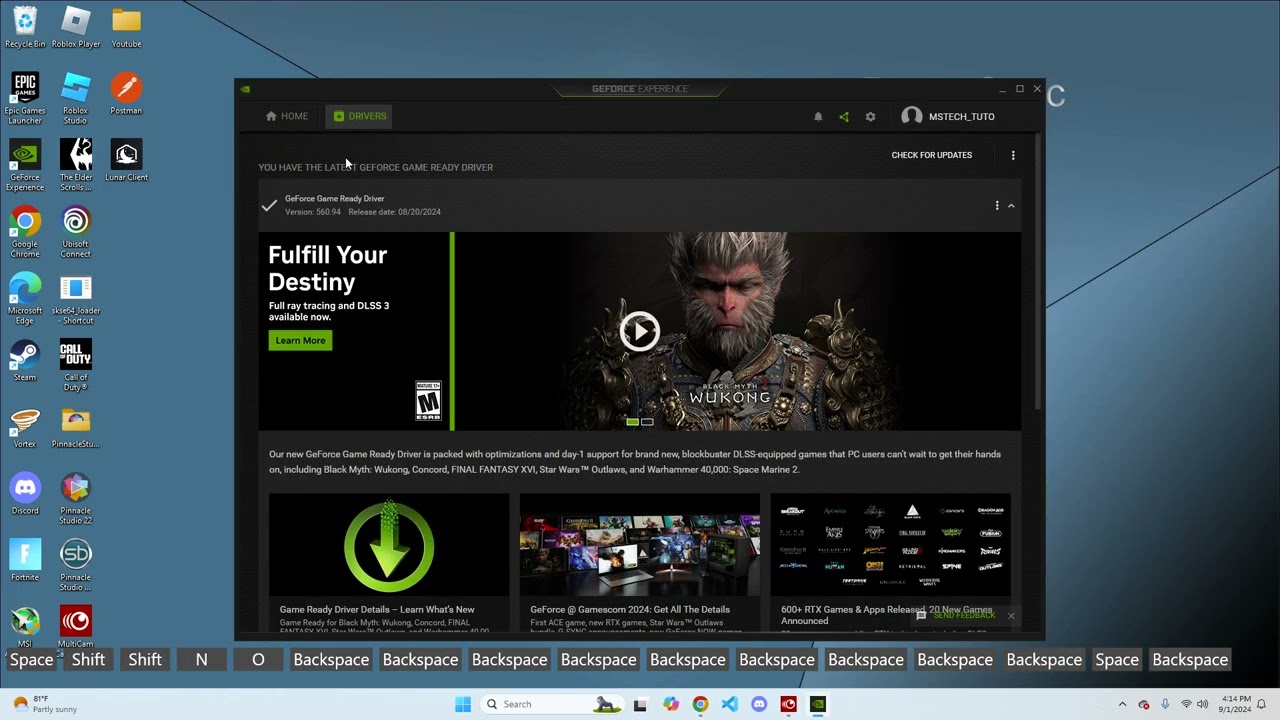
Task: Select the Call of Duty desktop icon
Action: point(76,366)
